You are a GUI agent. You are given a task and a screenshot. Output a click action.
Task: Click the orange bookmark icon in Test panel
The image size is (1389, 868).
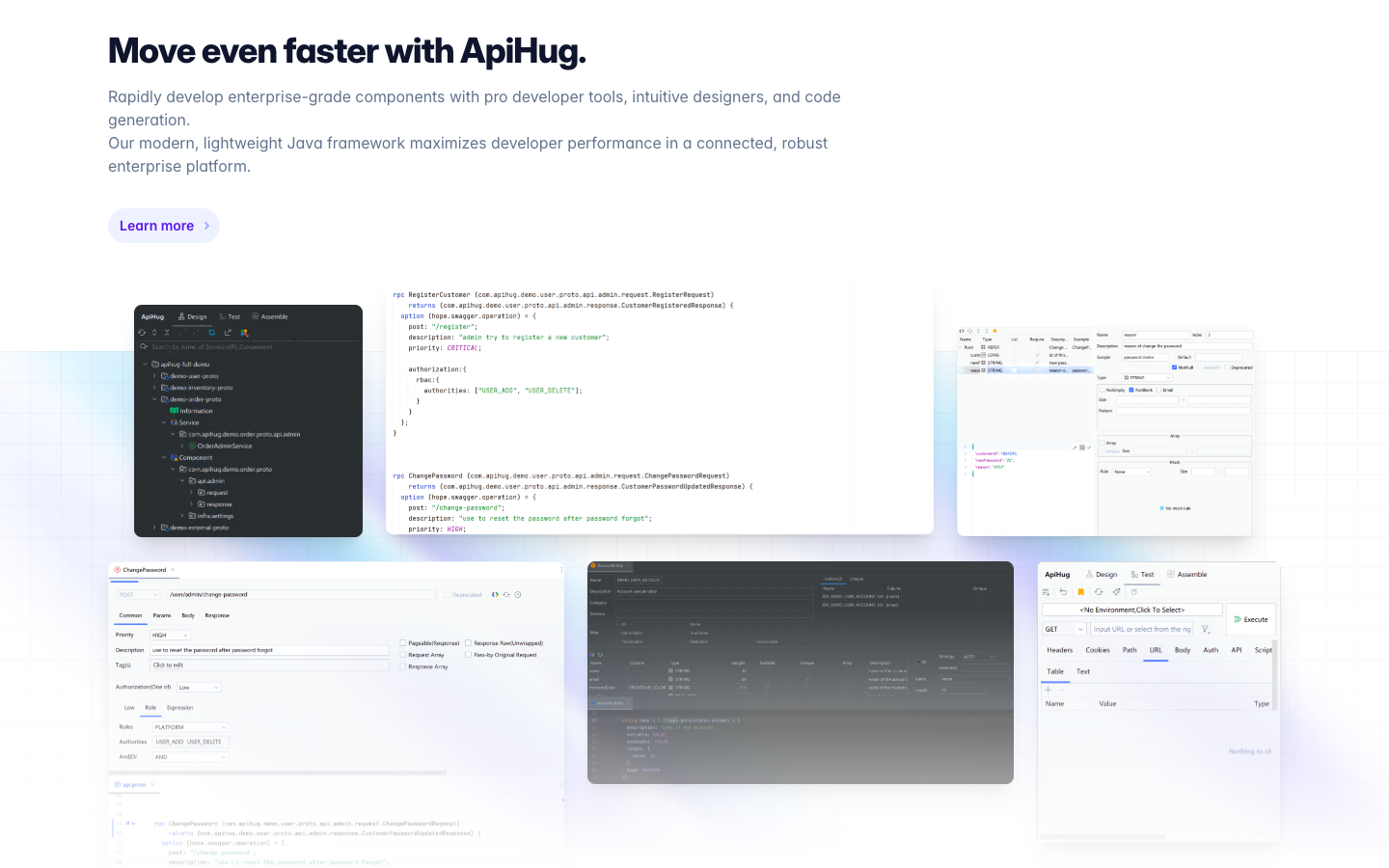coord(1081,592)
